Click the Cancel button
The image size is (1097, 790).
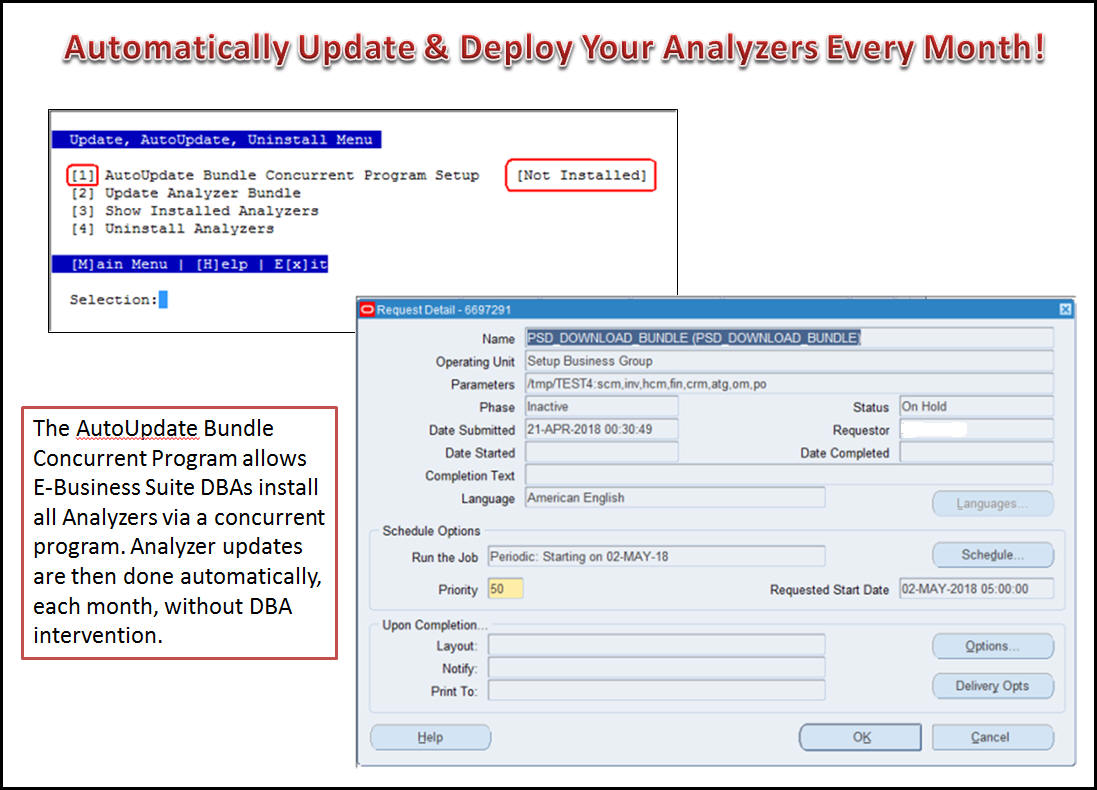click(x=992, y=738)
